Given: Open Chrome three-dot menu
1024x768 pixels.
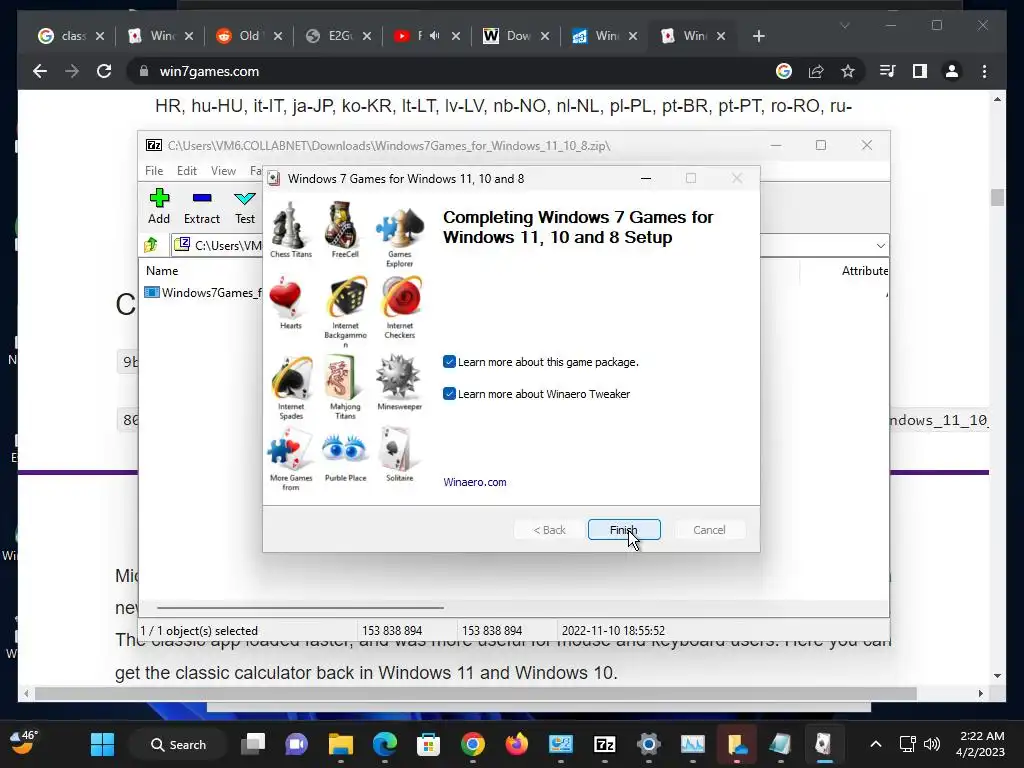Looking at the screenshot, I should click(984, 71).
